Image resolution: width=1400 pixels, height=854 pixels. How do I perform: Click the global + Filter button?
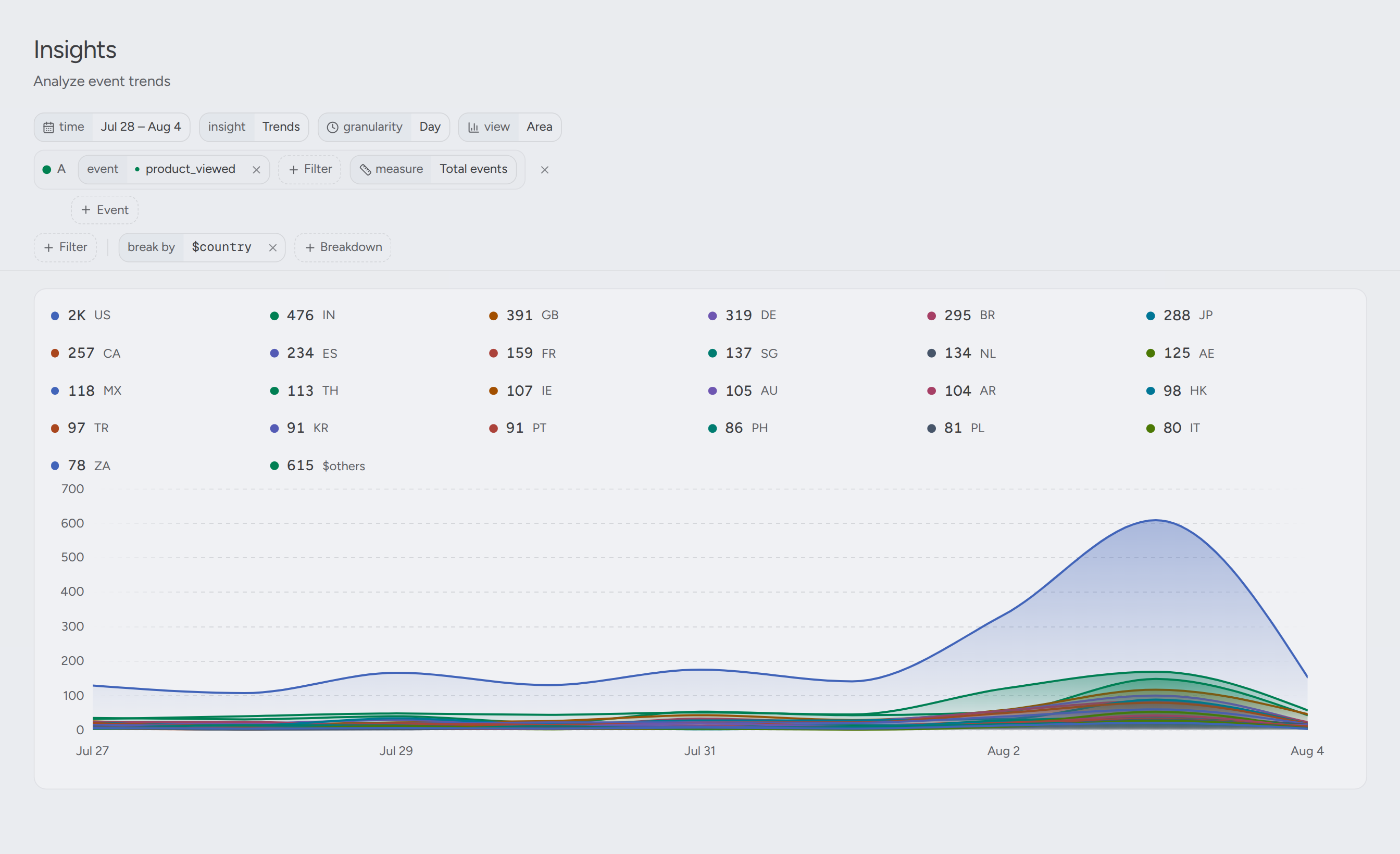(x=65, y=247)
